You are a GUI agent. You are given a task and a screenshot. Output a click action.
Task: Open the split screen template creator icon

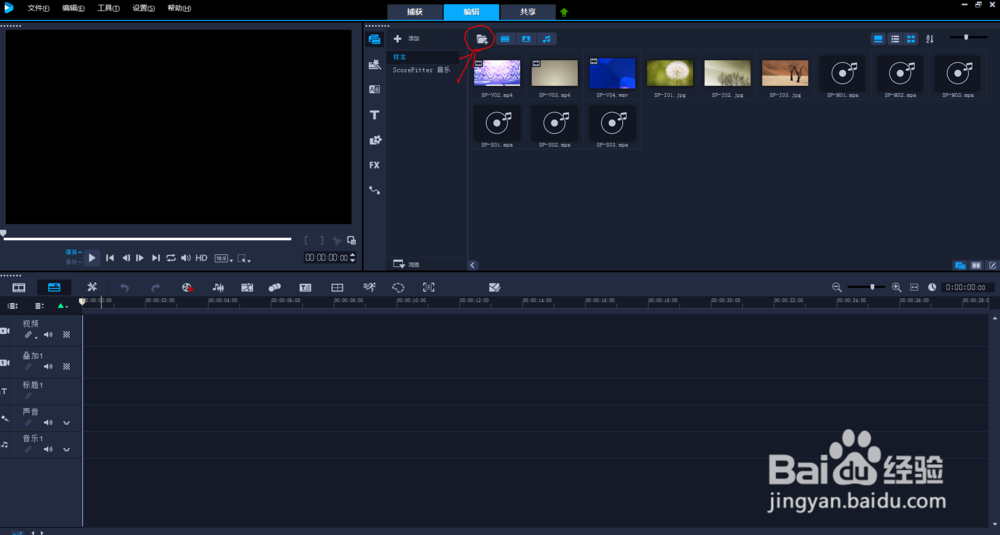(494, 288)
